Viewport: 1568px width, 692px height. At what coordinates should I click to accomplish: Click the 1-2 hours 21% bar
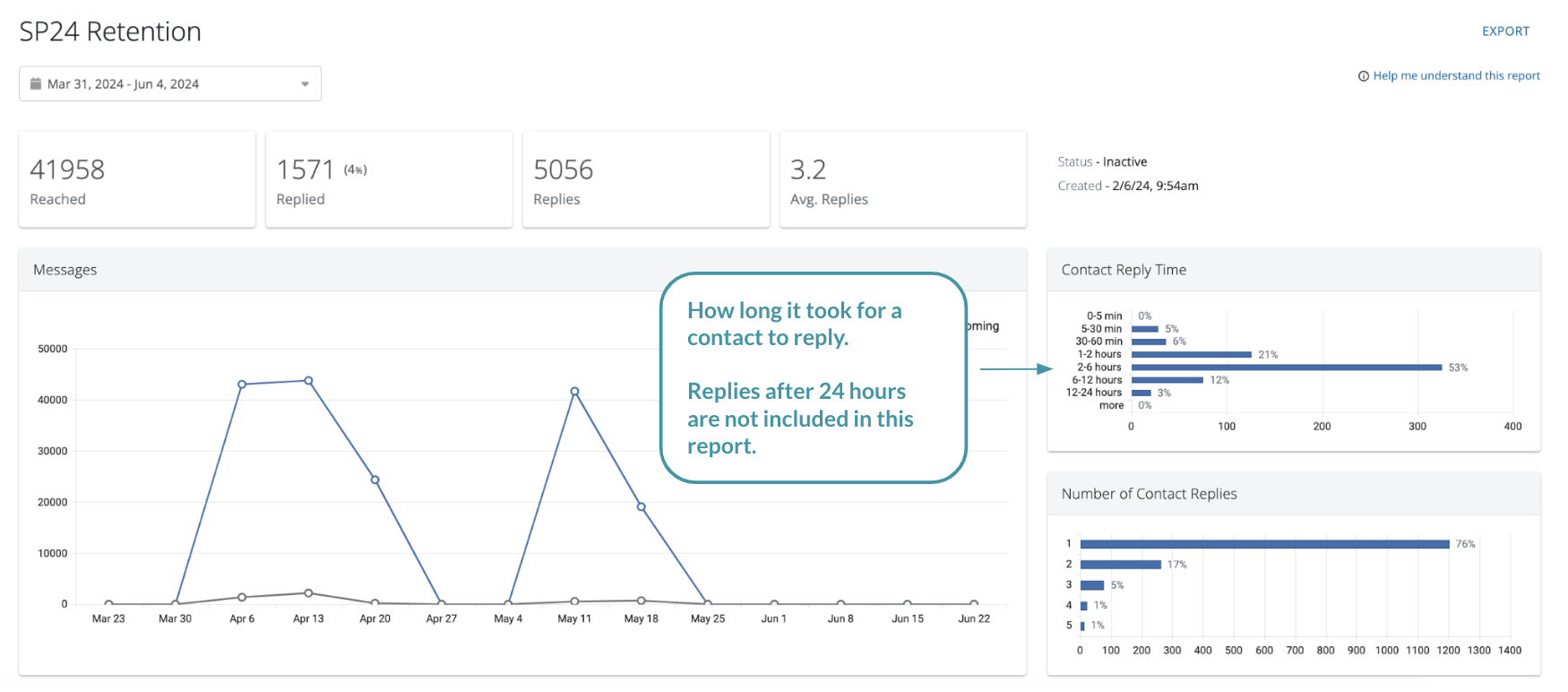(x=1192, y=355)
